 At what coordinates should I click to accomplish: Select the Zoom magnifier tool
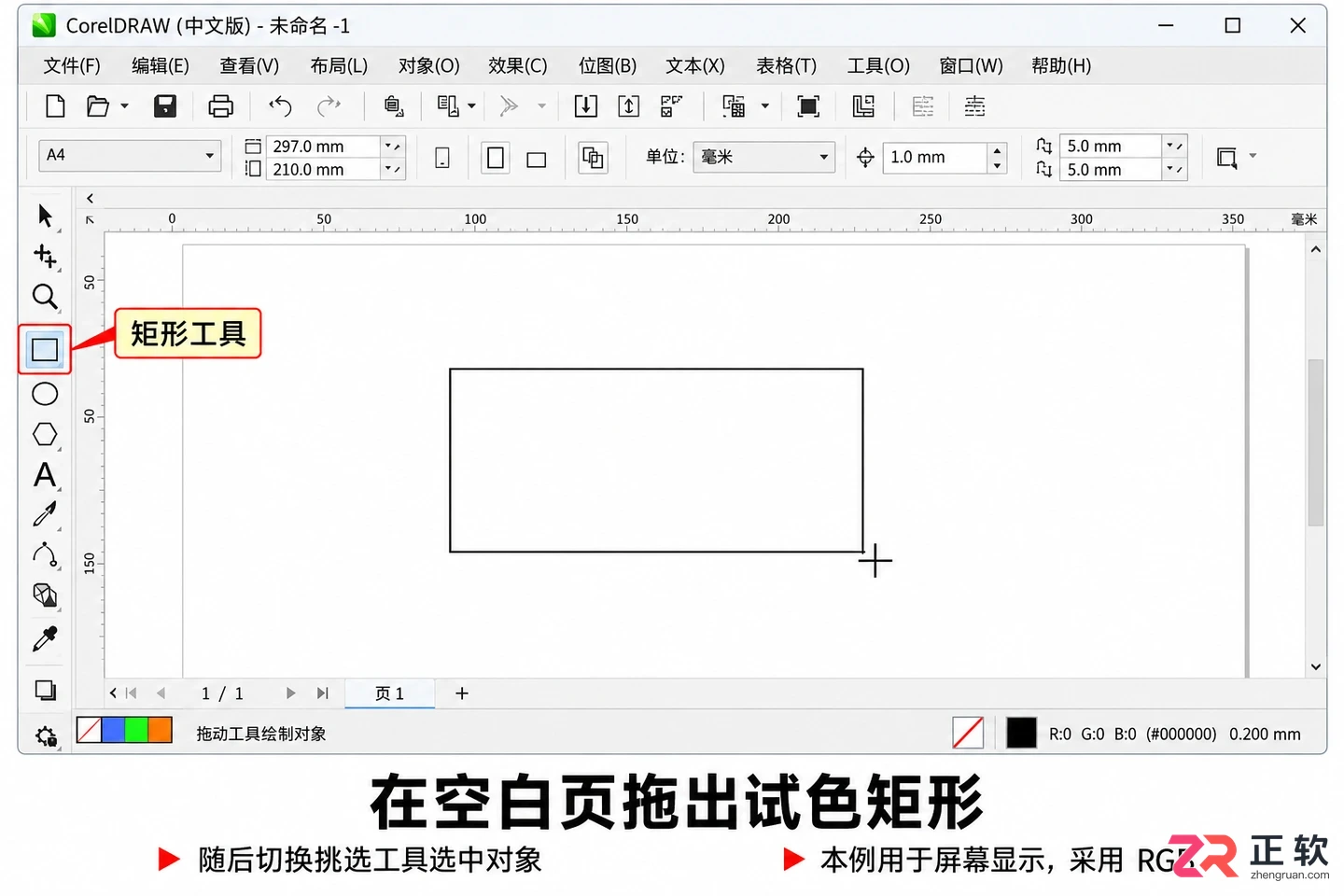click(x=45, y=297)
